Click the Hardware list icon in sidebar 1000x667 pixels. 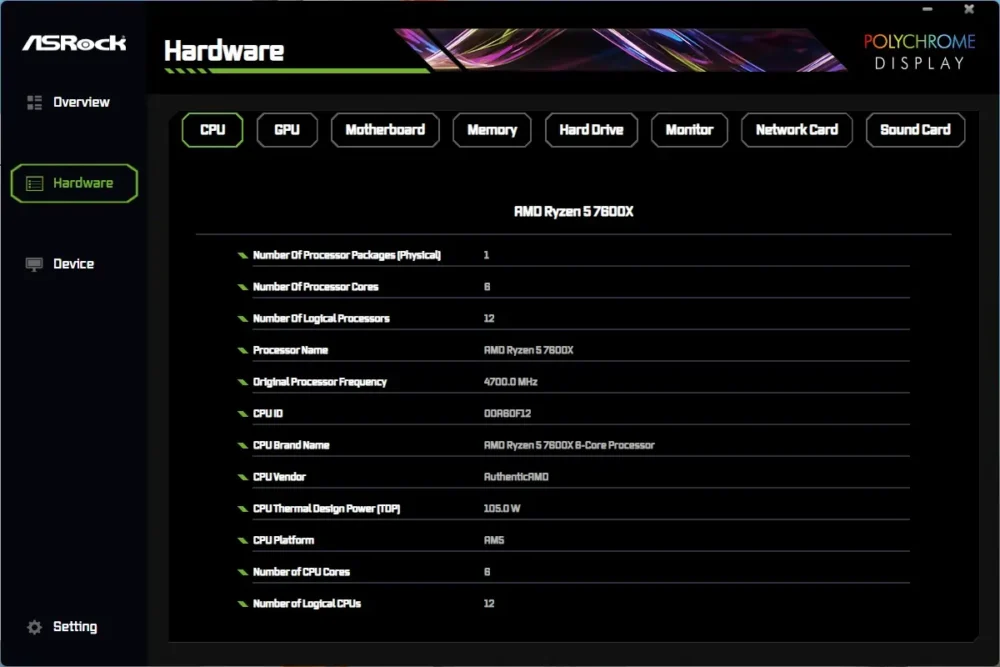click(34, 184)
